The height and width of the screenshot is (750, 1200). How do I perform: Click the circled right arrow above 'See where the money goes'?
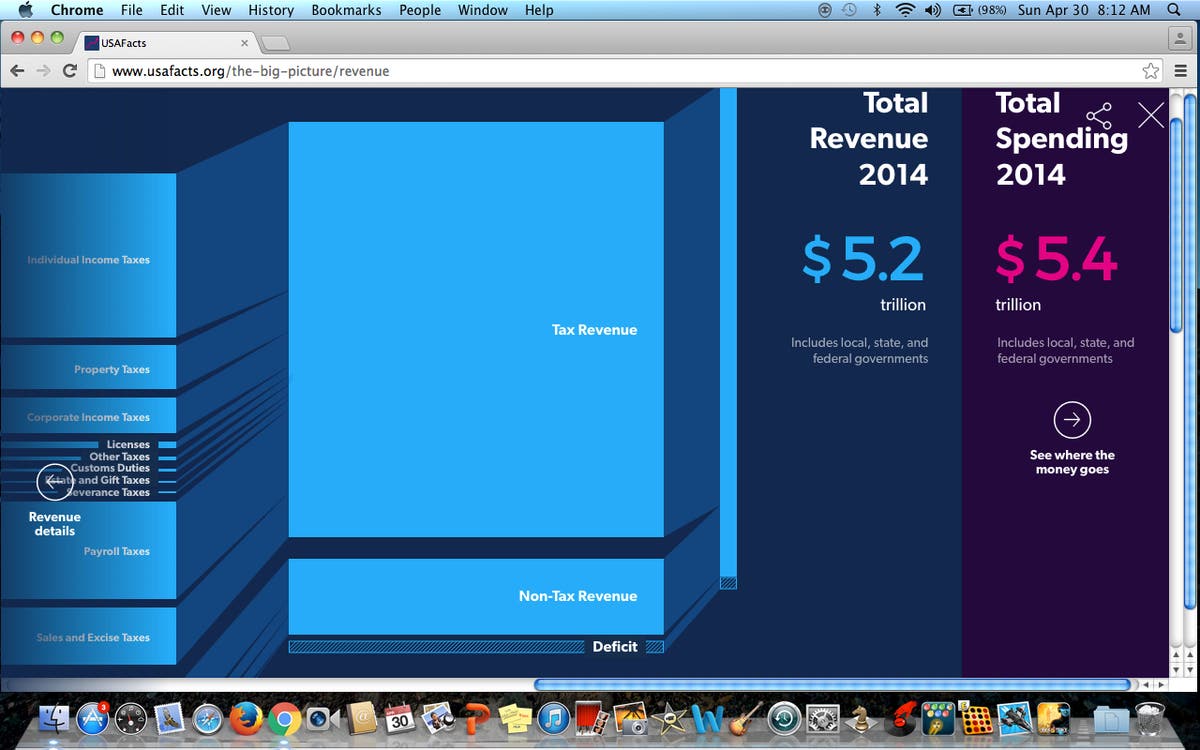coord(1072,420)
